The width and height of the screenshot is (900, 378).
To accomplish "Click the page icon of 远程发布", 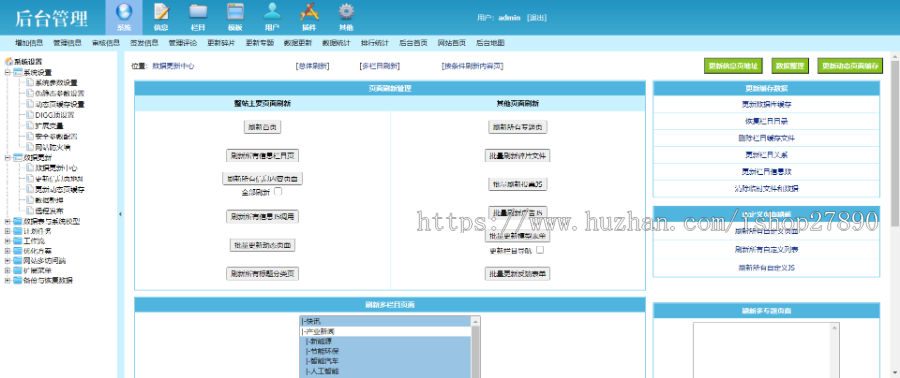I will pyautogui.click(x=30, y=211).
